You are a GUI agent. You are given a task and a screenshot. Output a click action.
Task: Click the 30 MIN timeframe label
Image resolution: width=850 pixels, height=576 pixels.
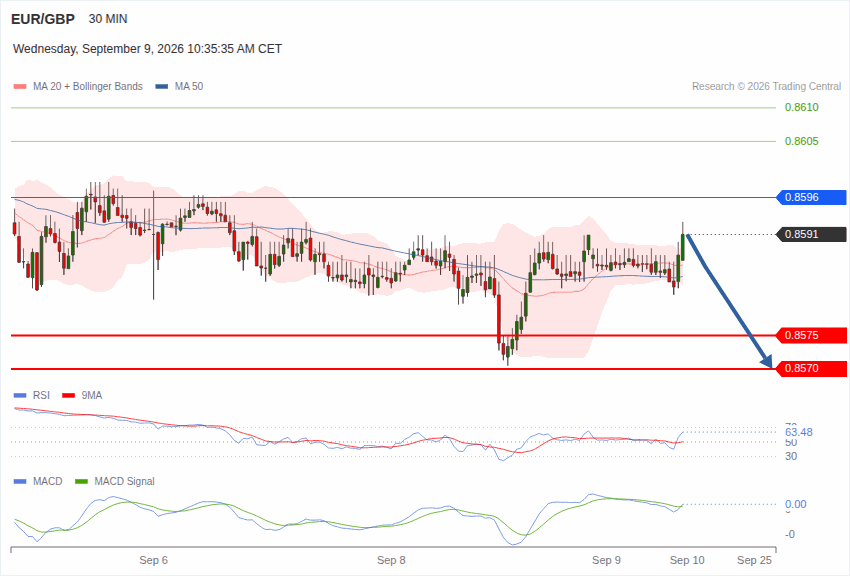coord(108,19)
